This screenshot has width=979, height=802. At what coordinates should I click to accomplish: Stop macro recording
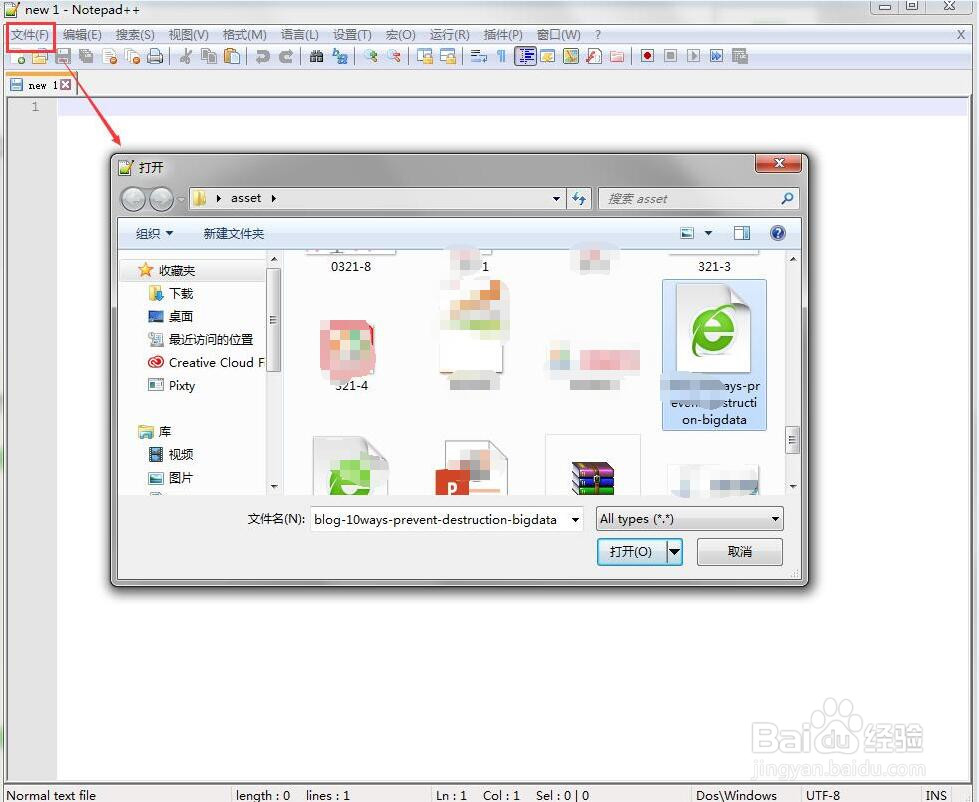pyautogui.click(x=672, y=56)
